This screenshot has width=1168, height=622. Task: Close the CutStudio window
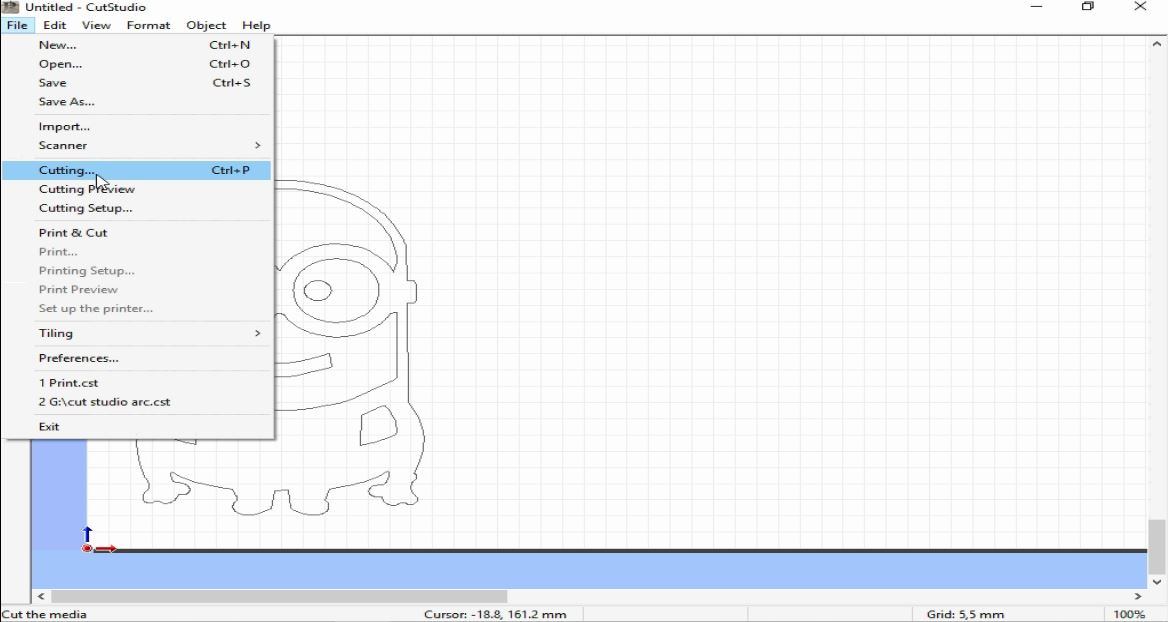1140,7
